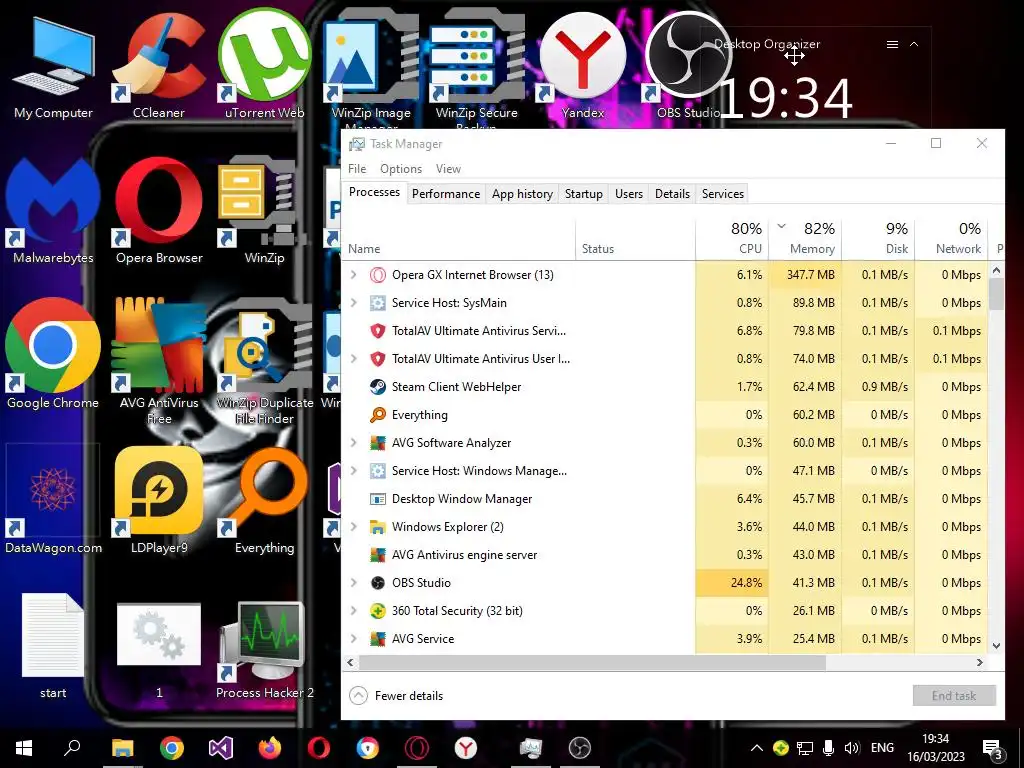
Task: Select AVG Antivirus engine server process
Action: point(666,554)
